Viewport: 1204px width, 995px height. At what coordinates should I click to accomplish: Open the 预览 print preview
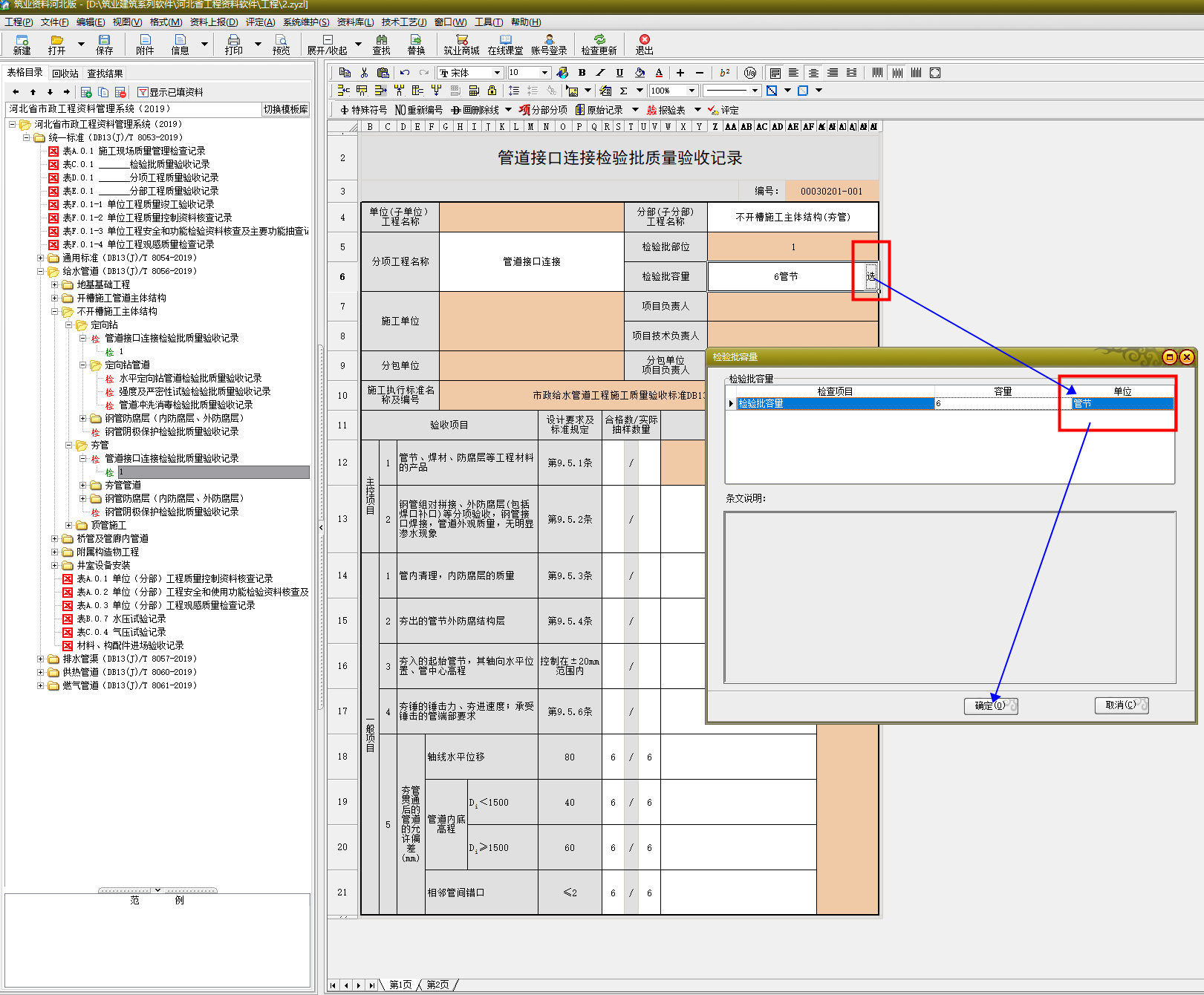(282, 45)
